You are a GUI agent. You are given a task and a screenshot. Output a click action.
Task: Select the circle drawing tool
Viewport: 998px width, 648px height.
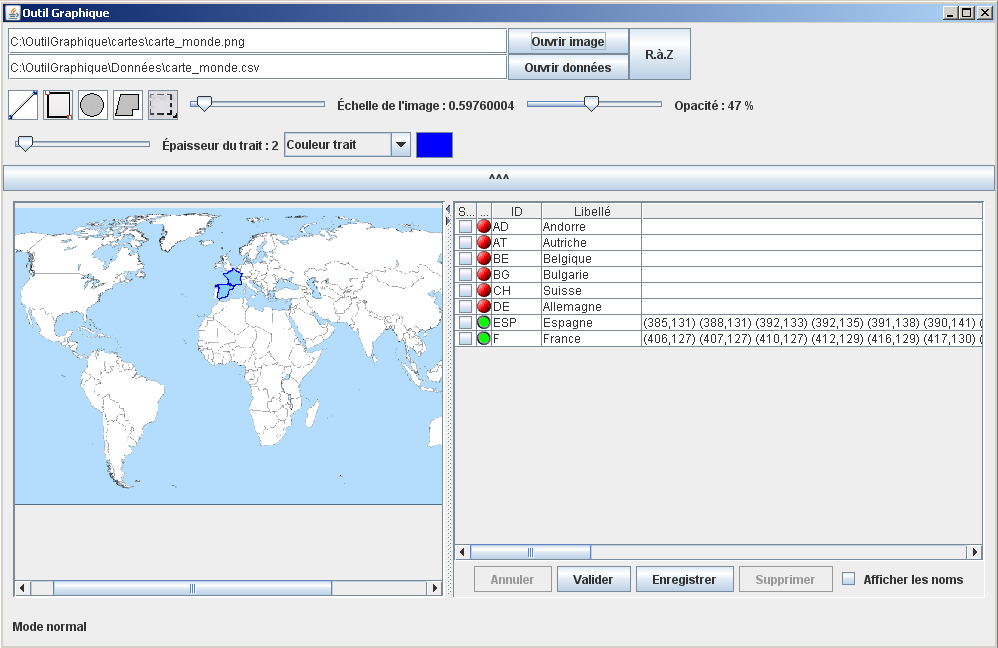93,105
